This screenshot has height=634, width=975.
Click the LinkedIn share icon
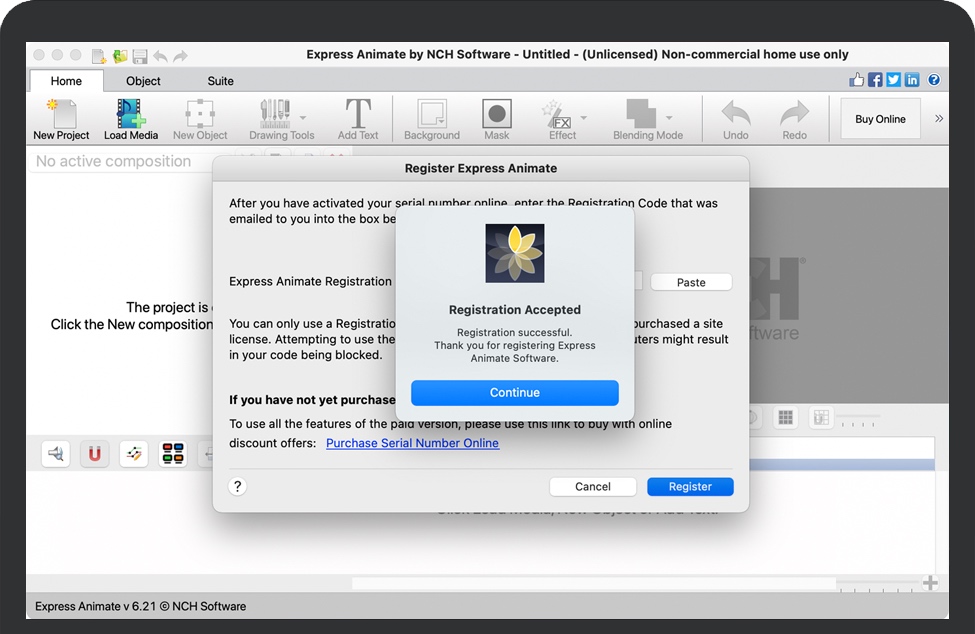[911, 80]
